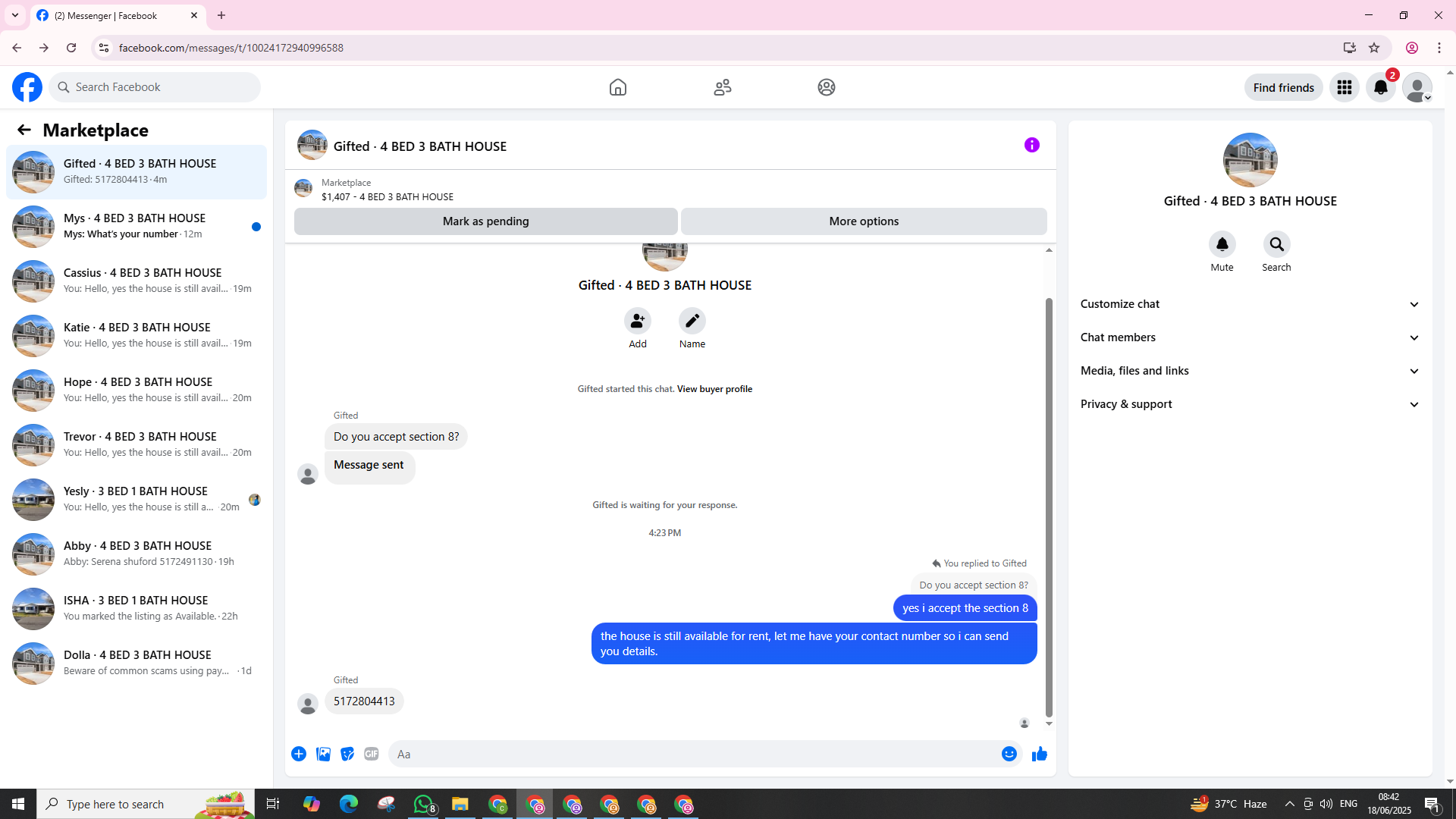Click the Find friends button
The image size is (1456, 819).
click(x=1284, y=87)
